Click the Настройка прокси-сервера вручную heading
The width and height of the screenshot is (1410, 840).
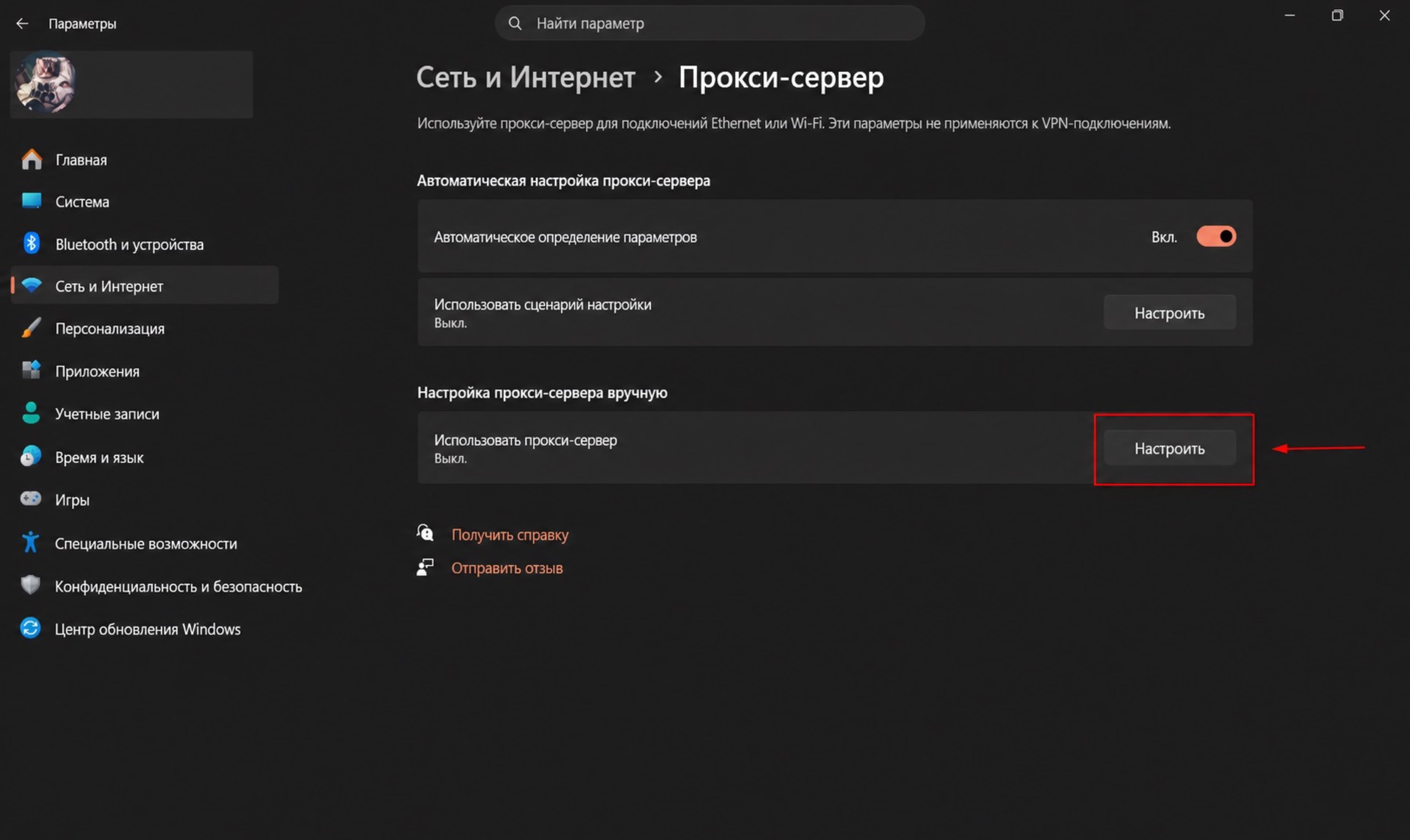click(x=542, y=392)
